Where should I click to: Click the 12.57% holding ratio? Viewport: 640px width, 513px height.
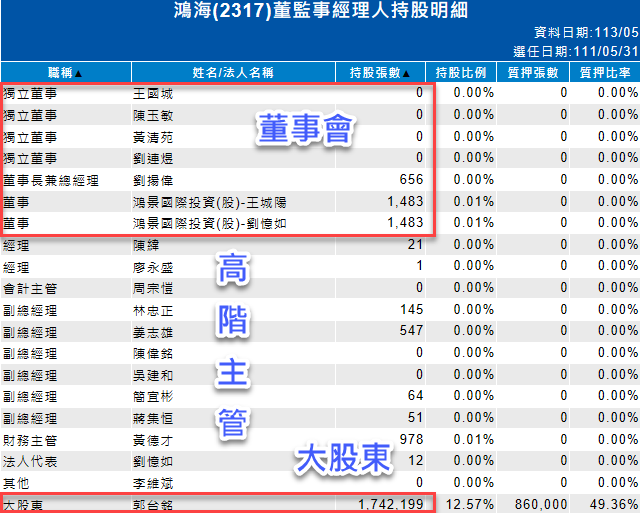click(469, 504)
